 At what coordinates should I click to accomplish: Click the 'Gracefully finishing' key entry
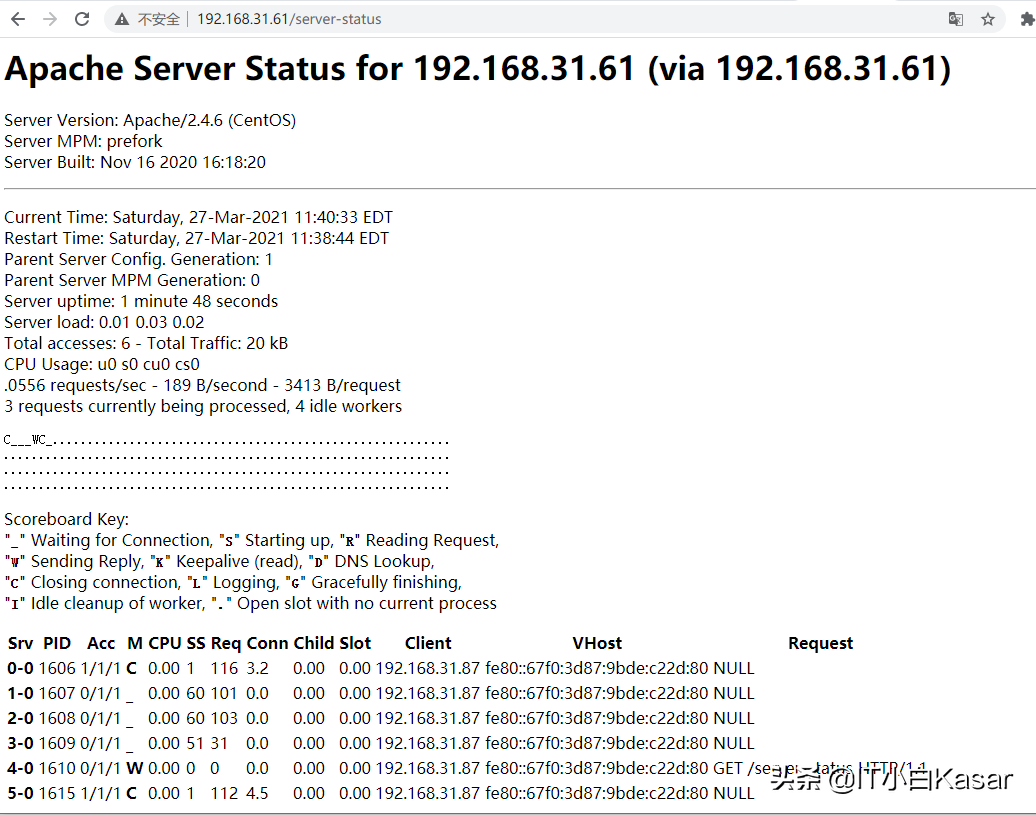373,583
